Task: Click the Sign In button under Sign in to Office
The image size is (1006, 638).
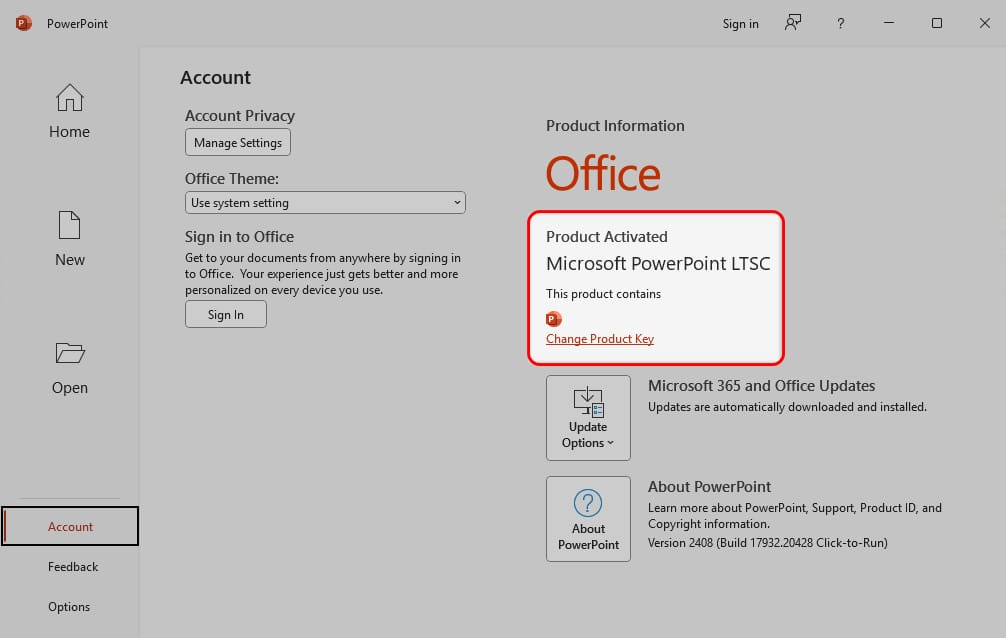Action: (x=226, y=315)
